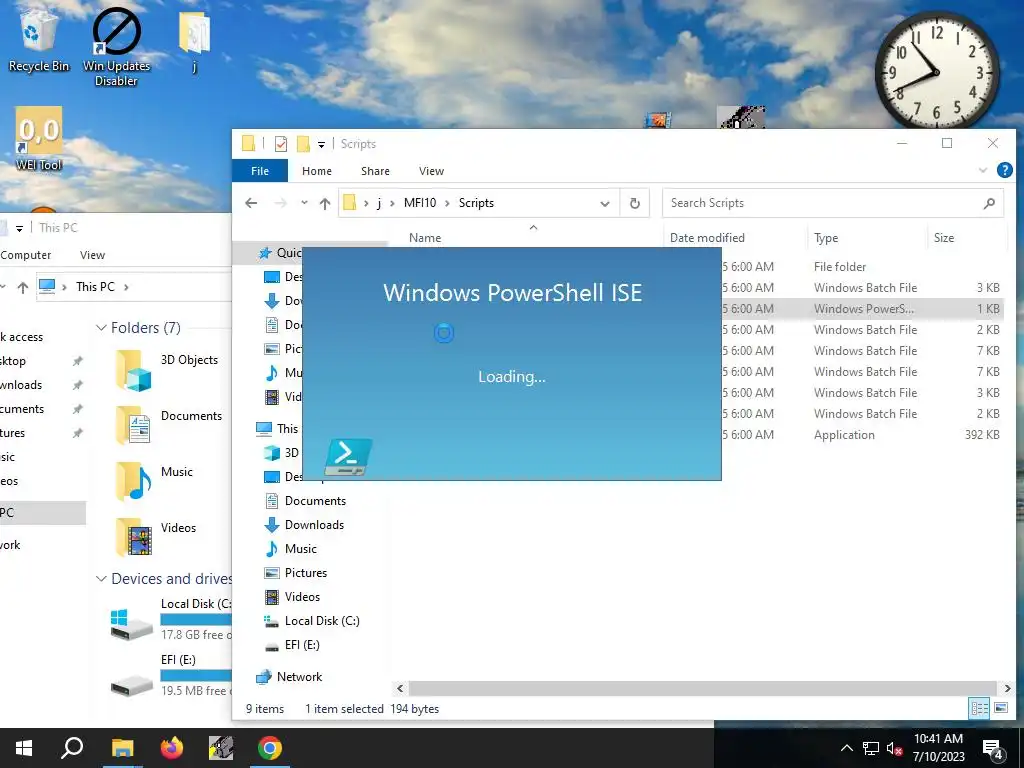Launch Win Updates Disabler shortcut
1024x768 pixels.
point(116,47)
